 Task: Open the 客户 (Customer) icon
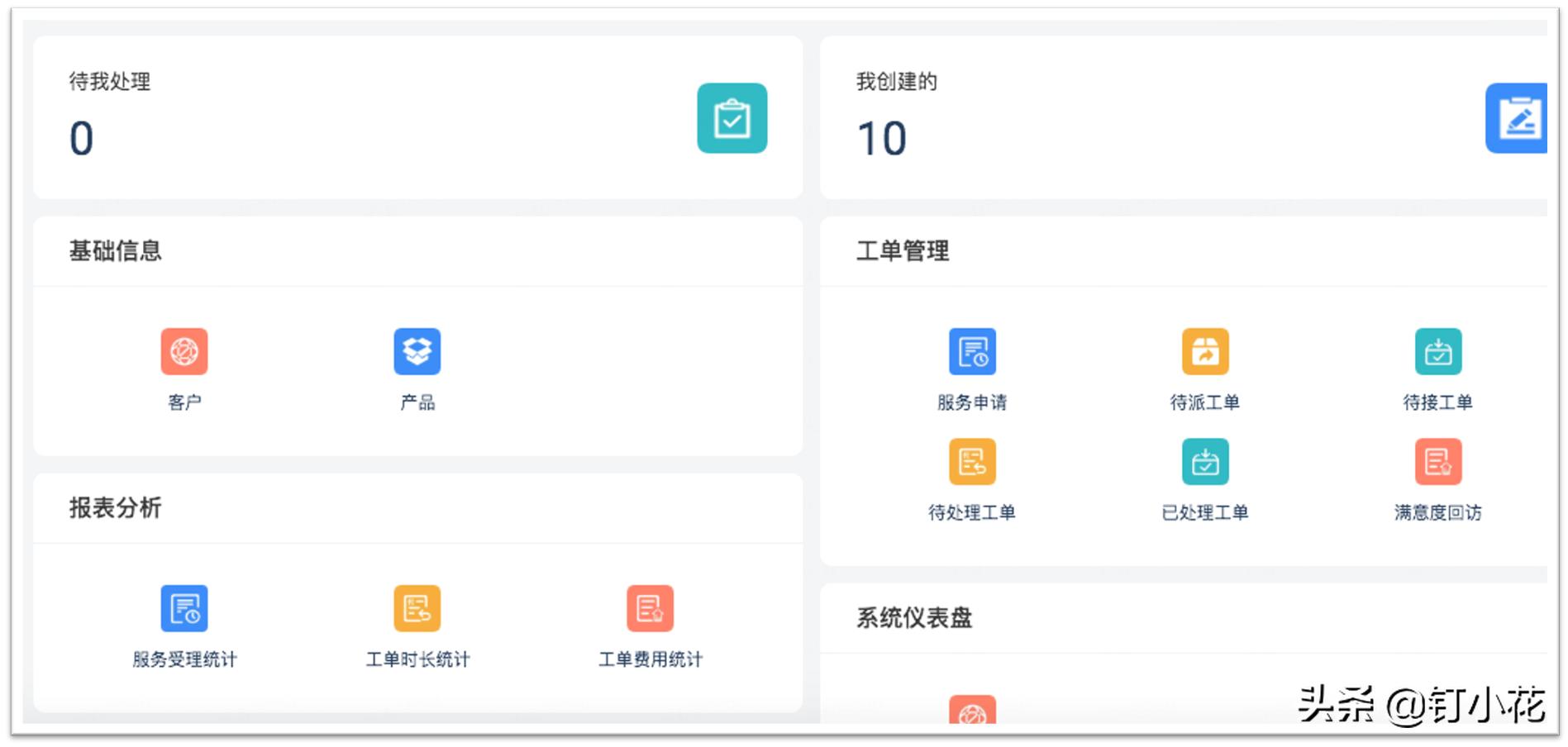pyautogui.click(x=183, y=350)
